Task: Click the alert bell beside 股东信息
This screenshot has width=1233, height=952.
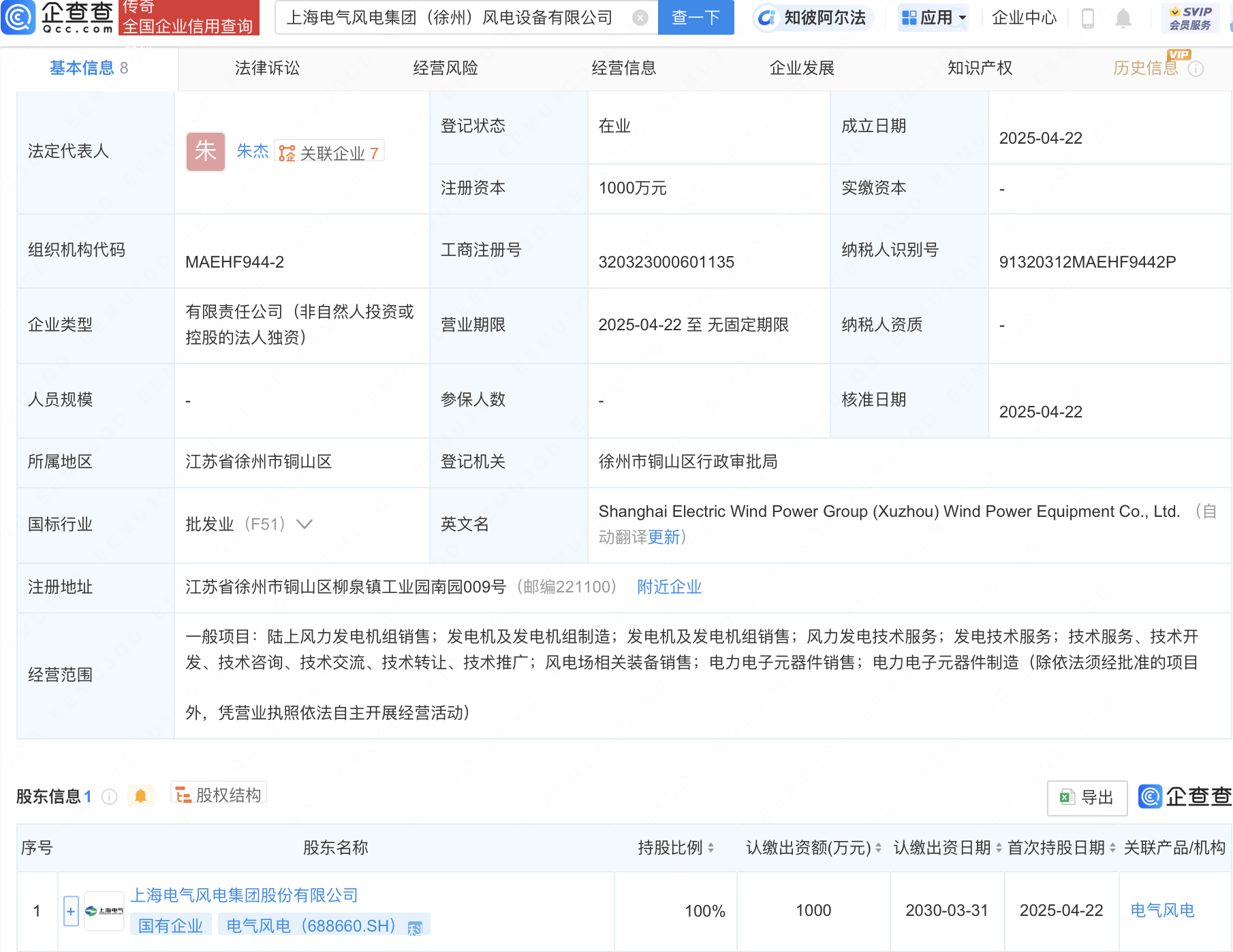Action: click(141, 795)
